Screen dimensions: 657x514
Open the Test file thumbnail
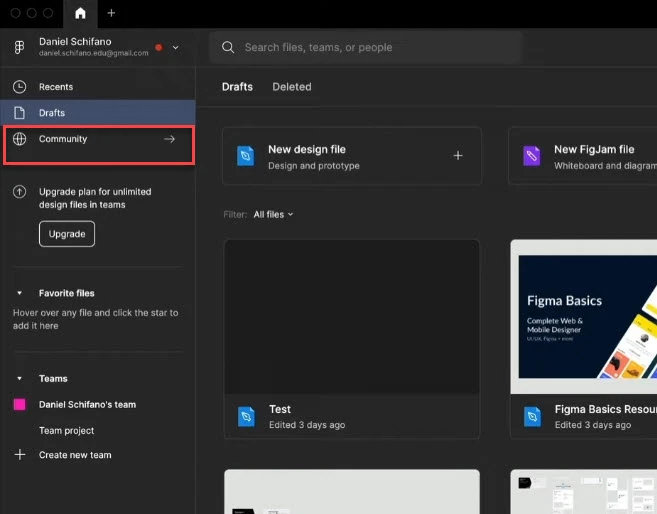(x=352, y=317)
